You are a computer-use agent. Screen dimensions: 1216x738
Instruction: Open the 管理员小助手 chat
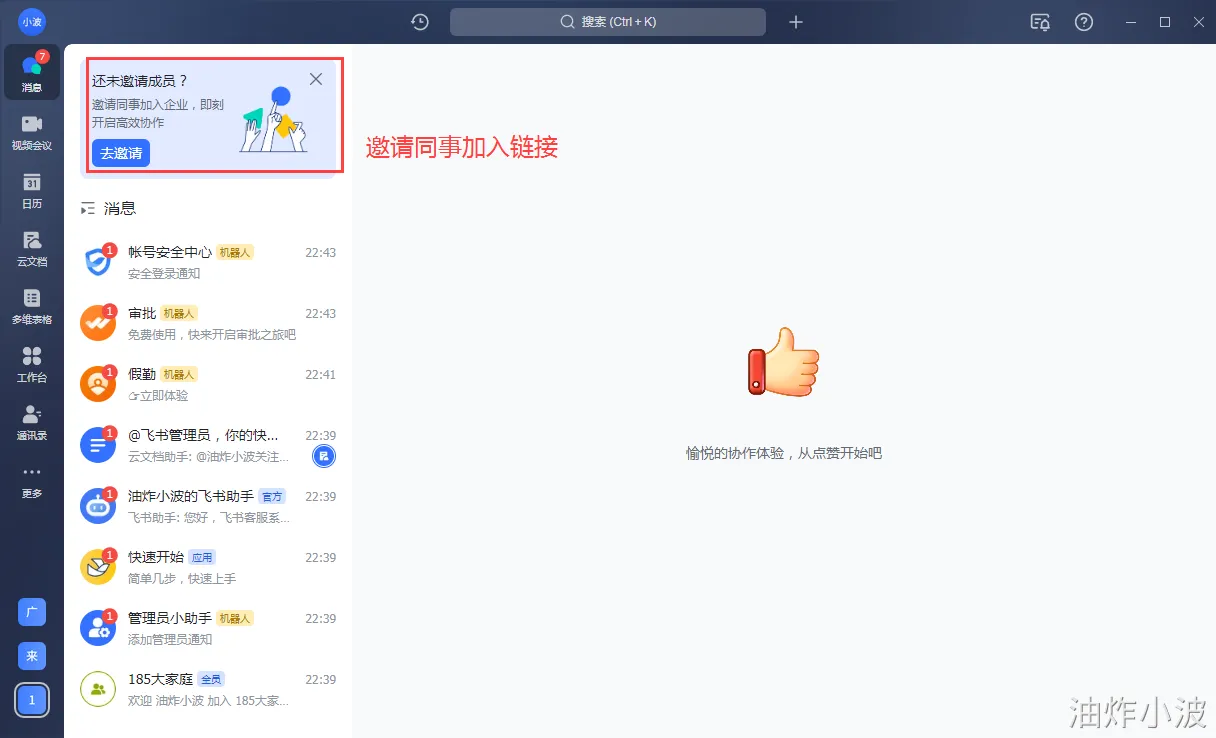tap(208, 628)
